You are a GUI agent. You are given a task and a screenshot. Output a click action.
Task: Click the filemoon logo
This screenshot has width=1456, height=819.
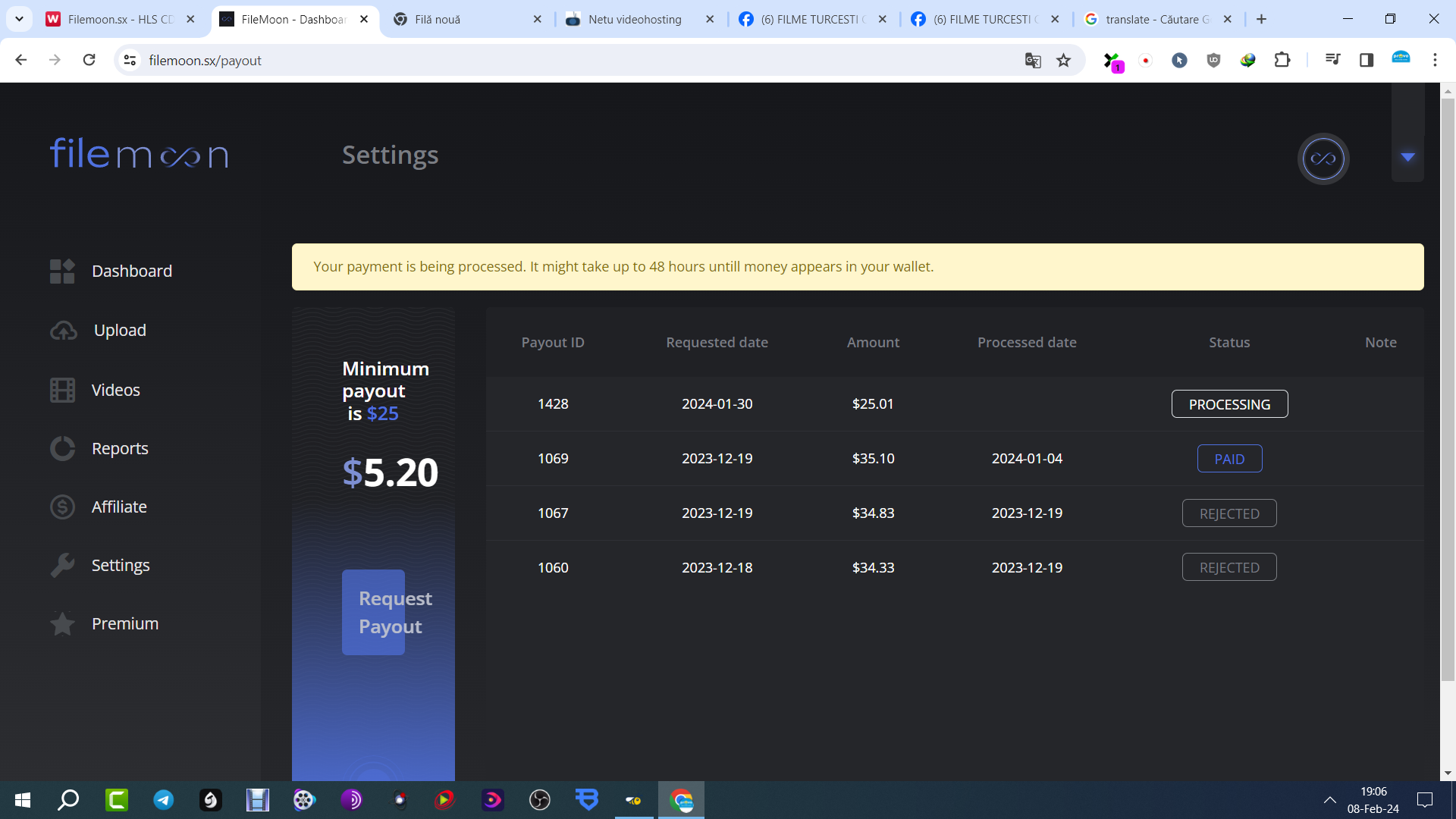[x=140, y=153]
